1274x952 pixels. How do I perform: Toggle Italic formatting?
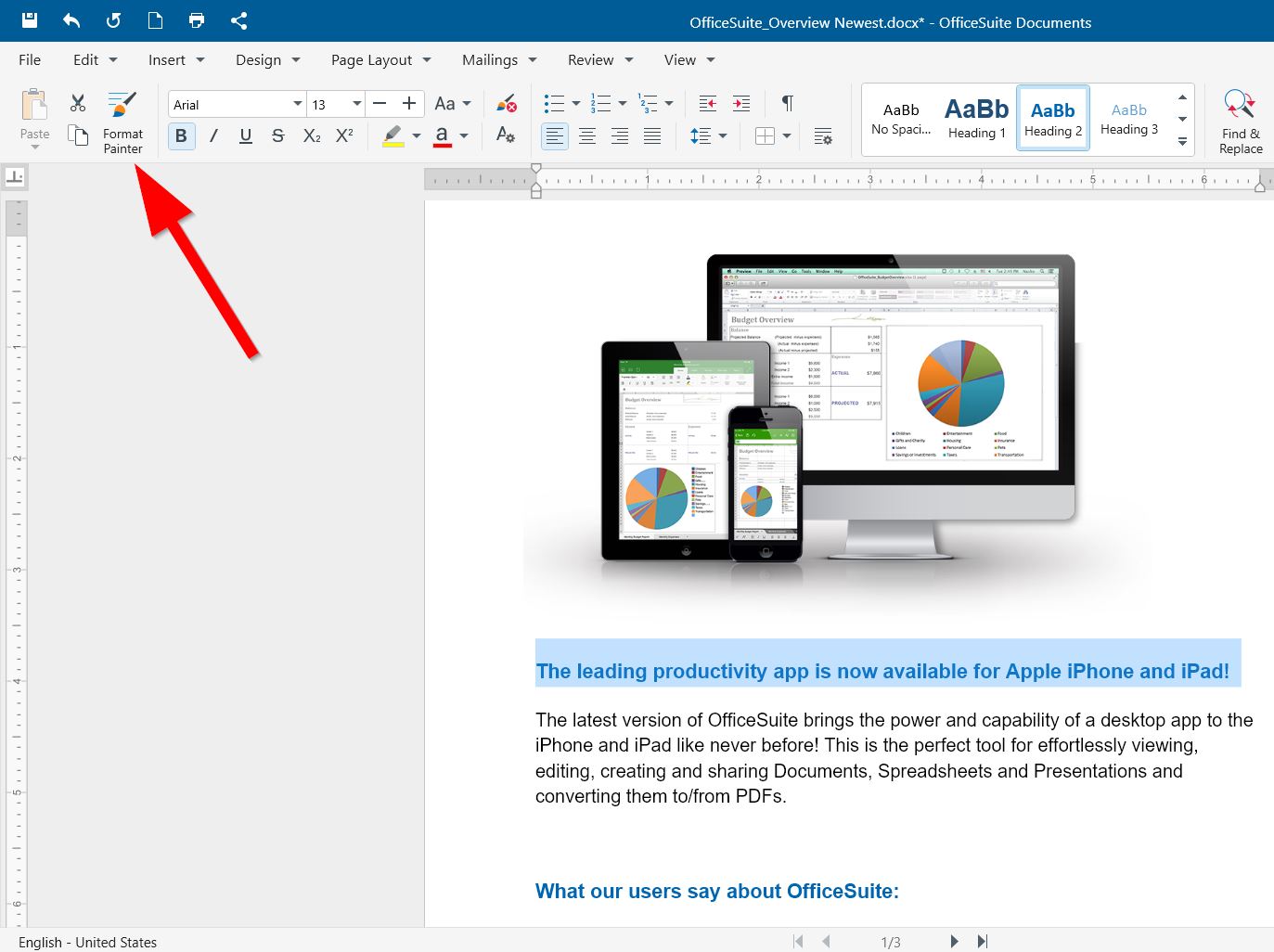pyautogui.click(x=213, y=135)
